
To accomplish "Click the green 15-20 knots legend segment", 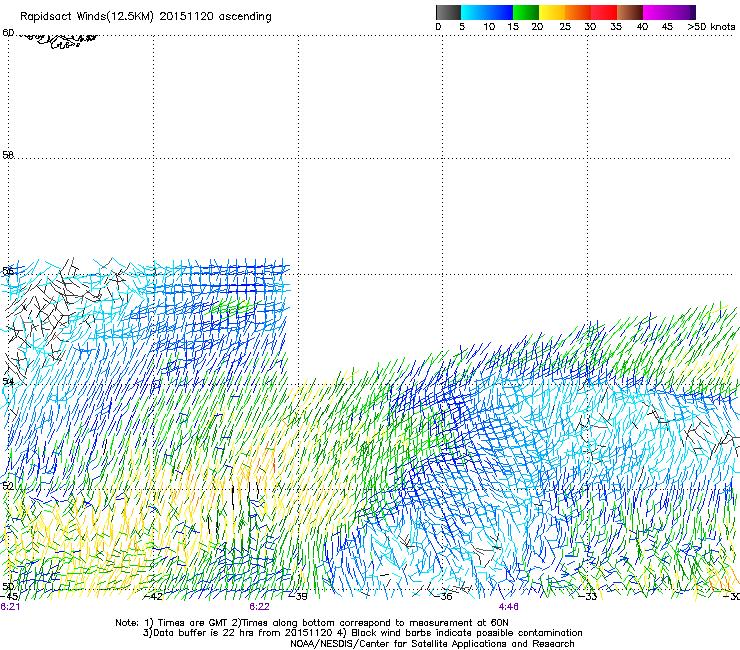I will pos(526,12).
